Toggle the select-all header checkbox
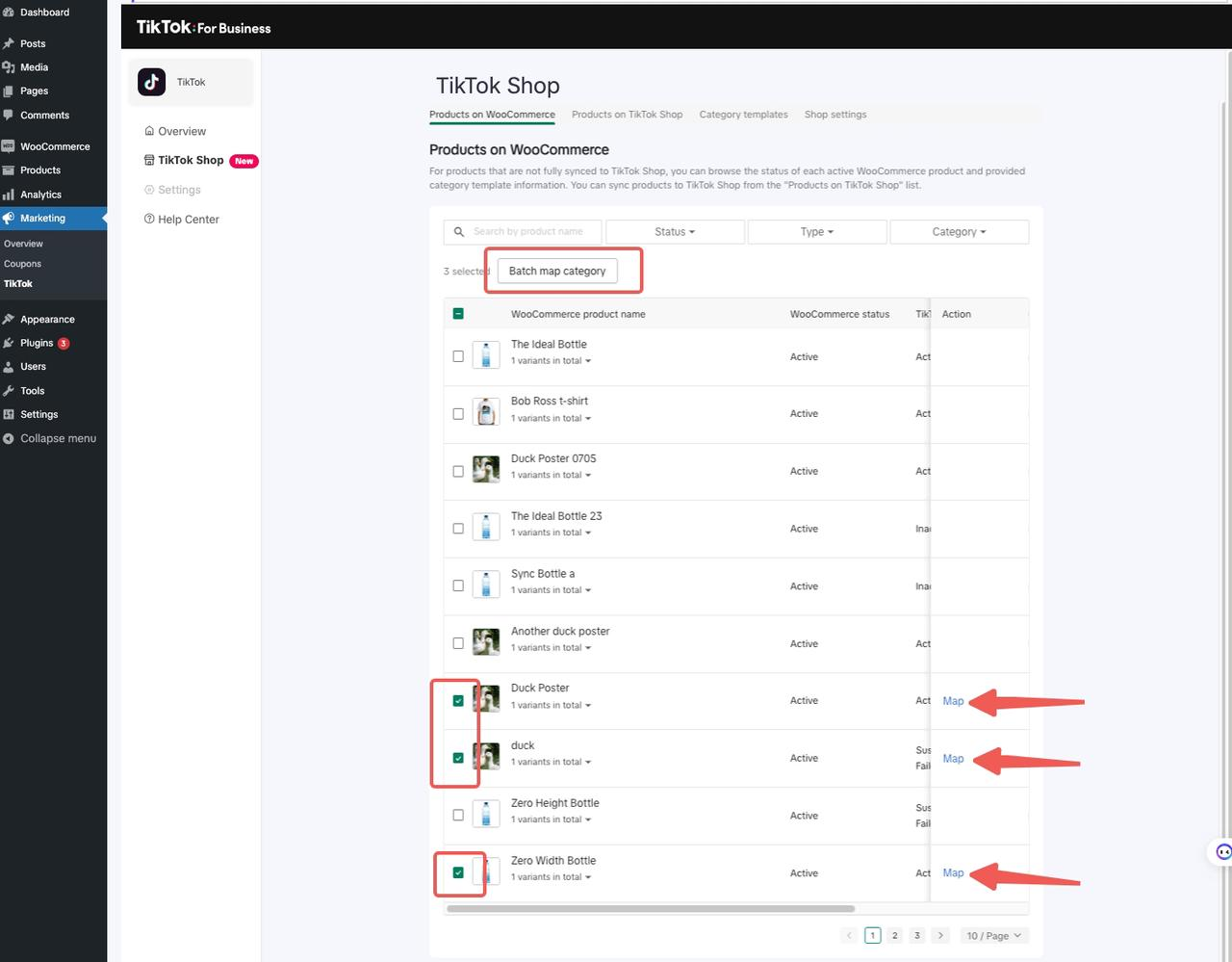The width and height of the screenshot is (1232, 962). click(458, 314)
